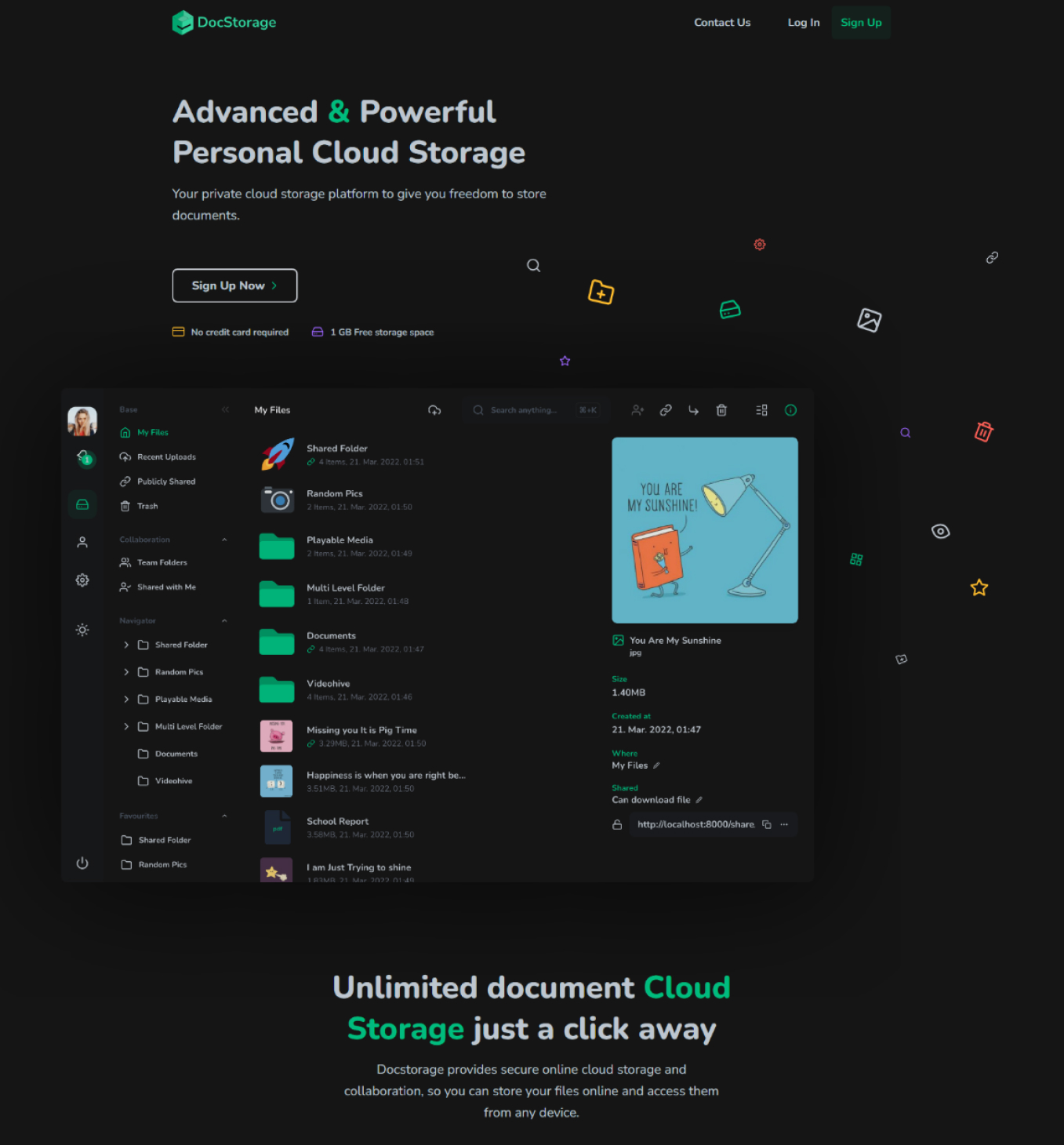Expand the Multi Level Folder tree node
This screenshot has width=1064, height=1145.
(x=126, y=726)
